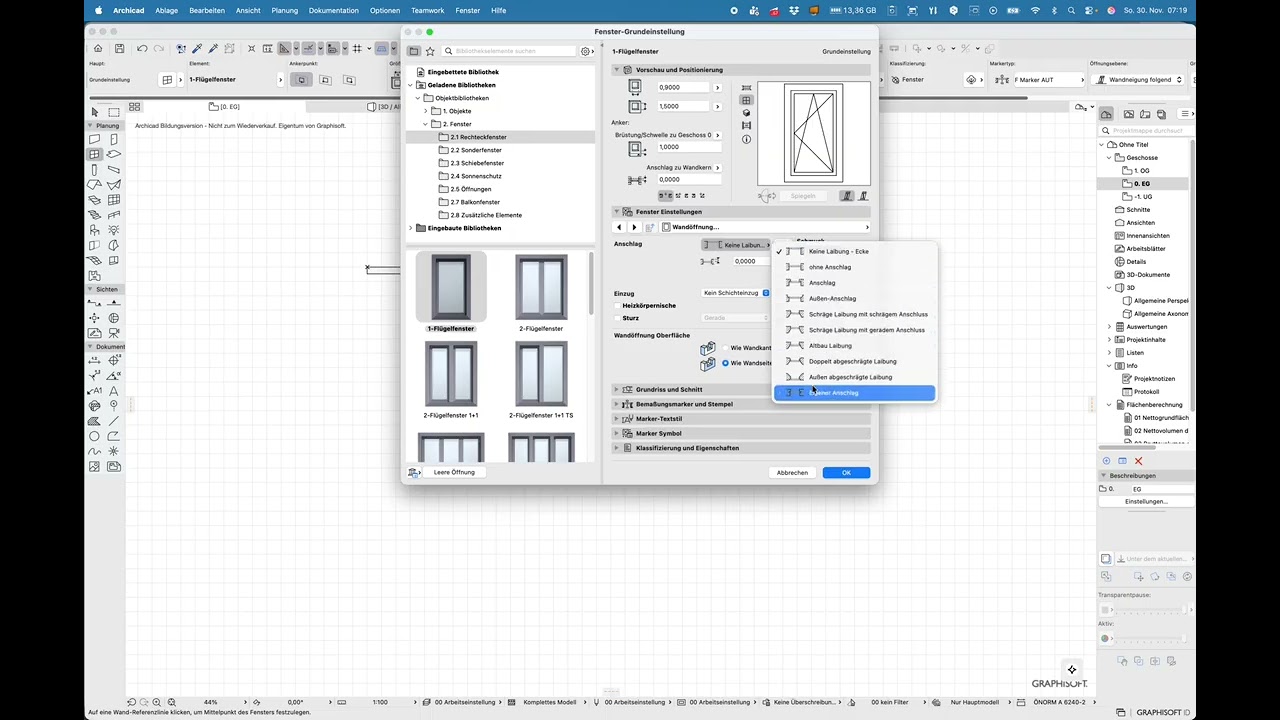Select the Window tool in the toolbox
This screenshot has height=720, width=1280.
tap(95, 155)
